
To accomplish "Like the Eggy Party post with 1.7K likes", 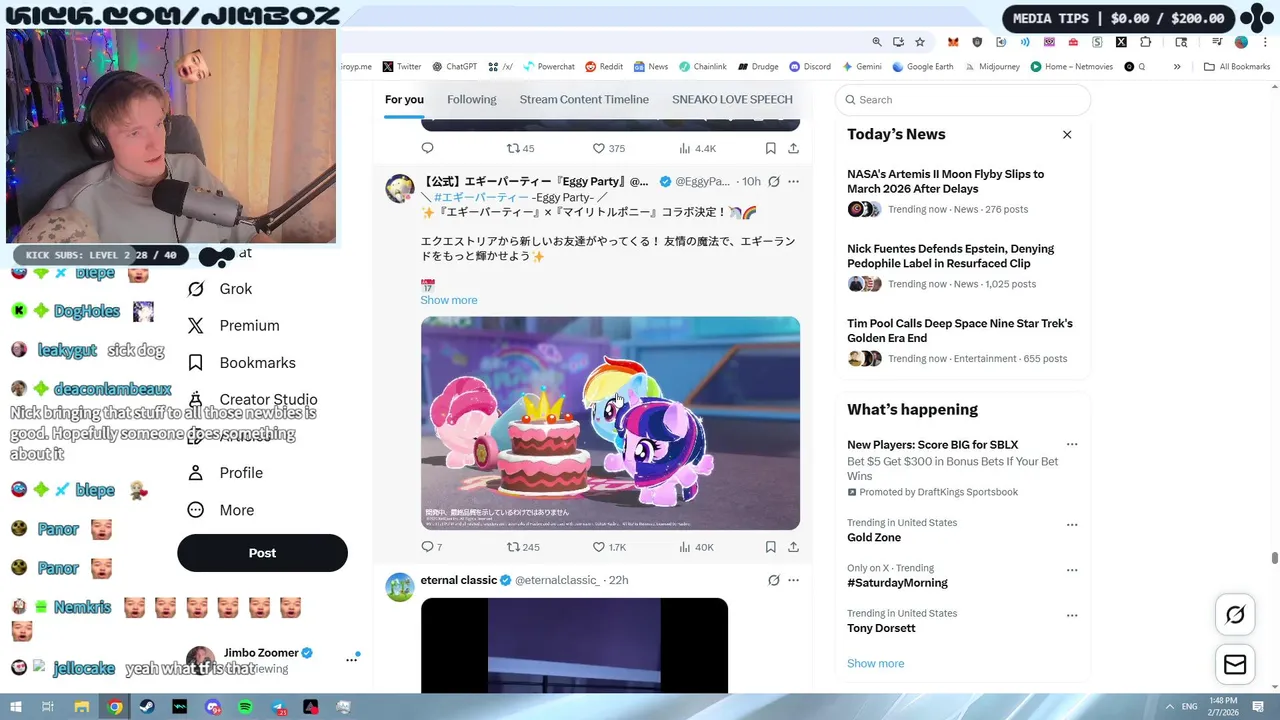I will 609,547.
